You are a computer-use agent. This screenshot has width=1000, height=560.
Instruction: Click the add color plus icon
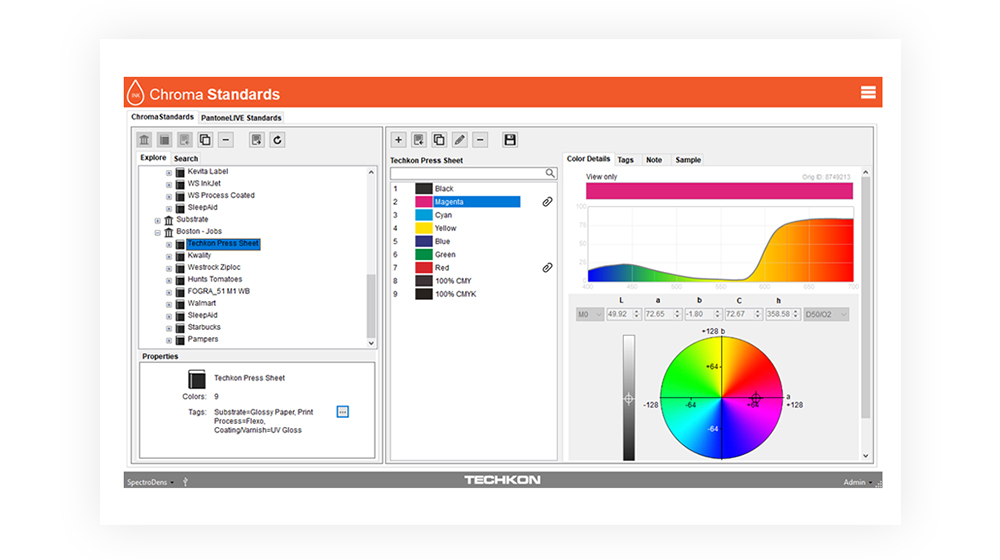point(398,140)
